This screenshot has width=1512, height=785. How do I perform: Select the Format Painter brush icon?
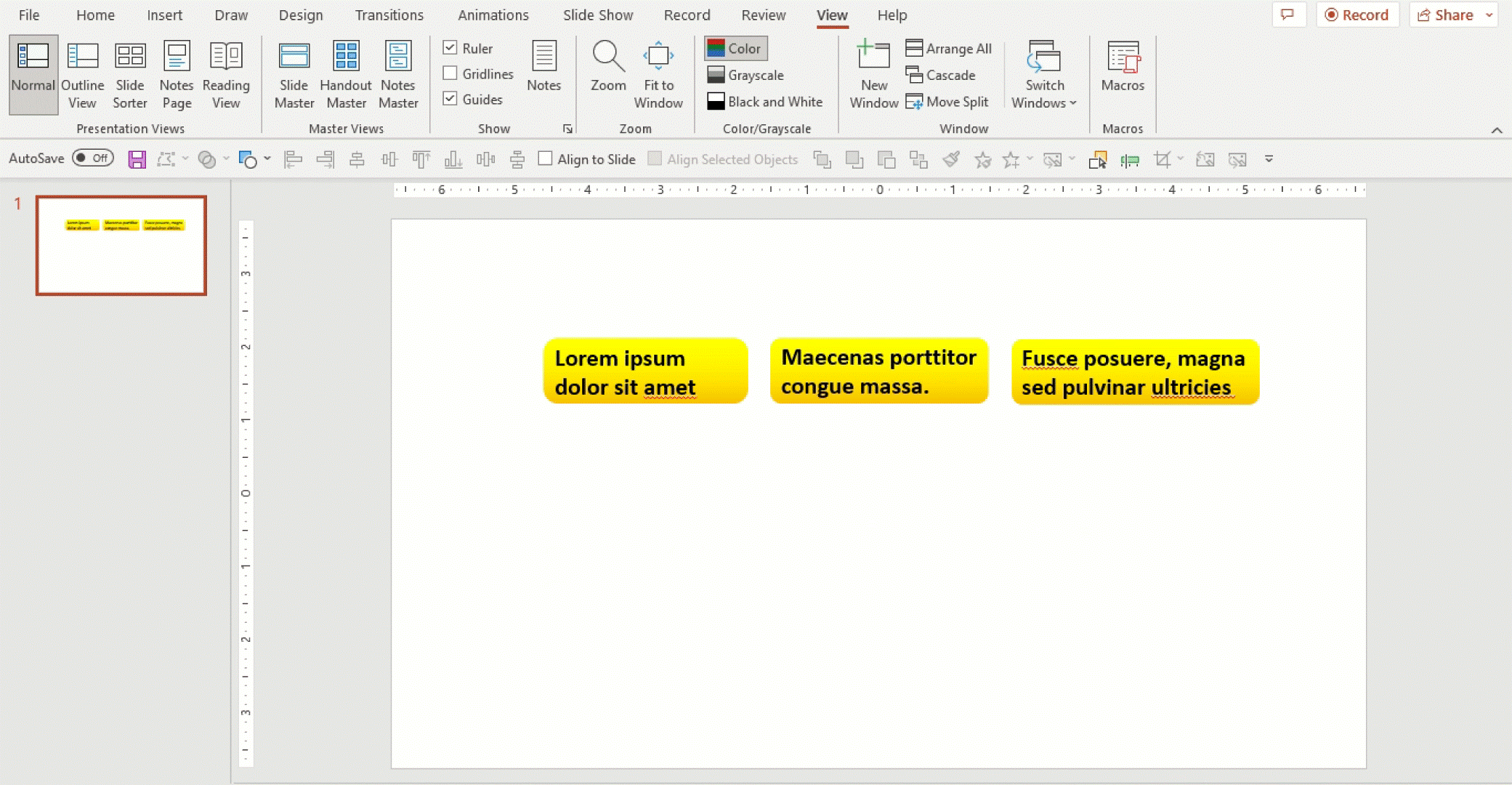coord(950,159)
